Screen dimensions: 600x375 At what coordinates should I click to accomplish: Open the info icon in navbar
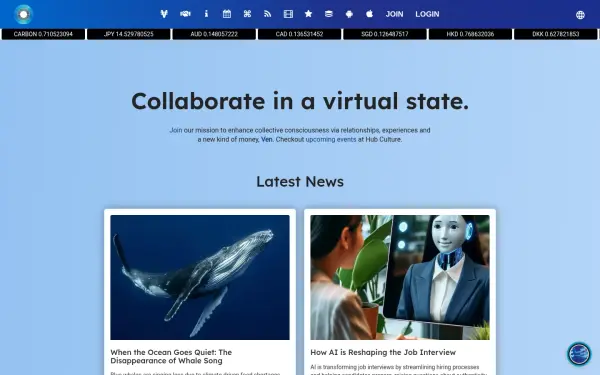[206, 14]
